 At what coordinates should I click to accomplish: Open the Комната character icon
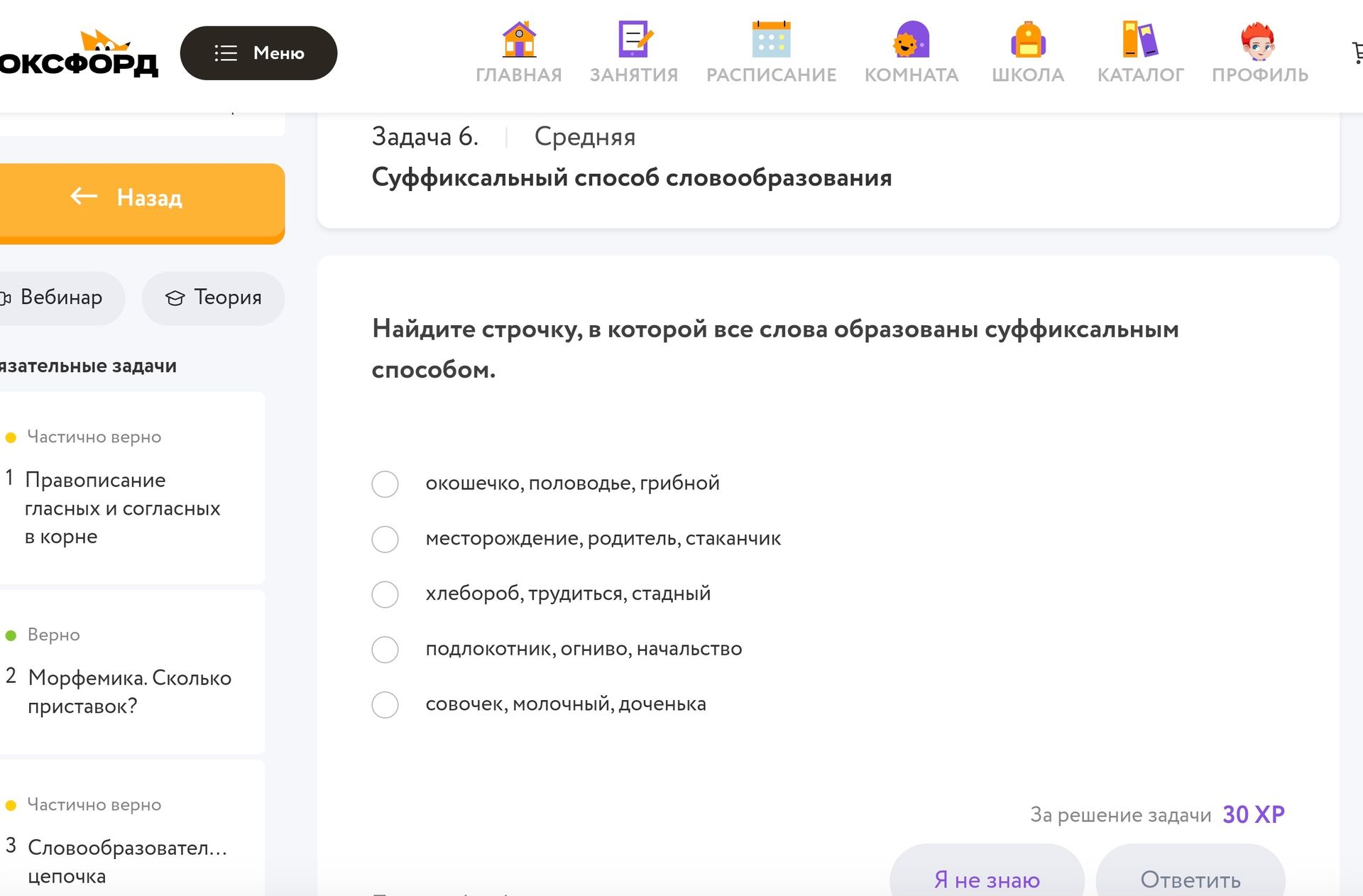[912, 40]
